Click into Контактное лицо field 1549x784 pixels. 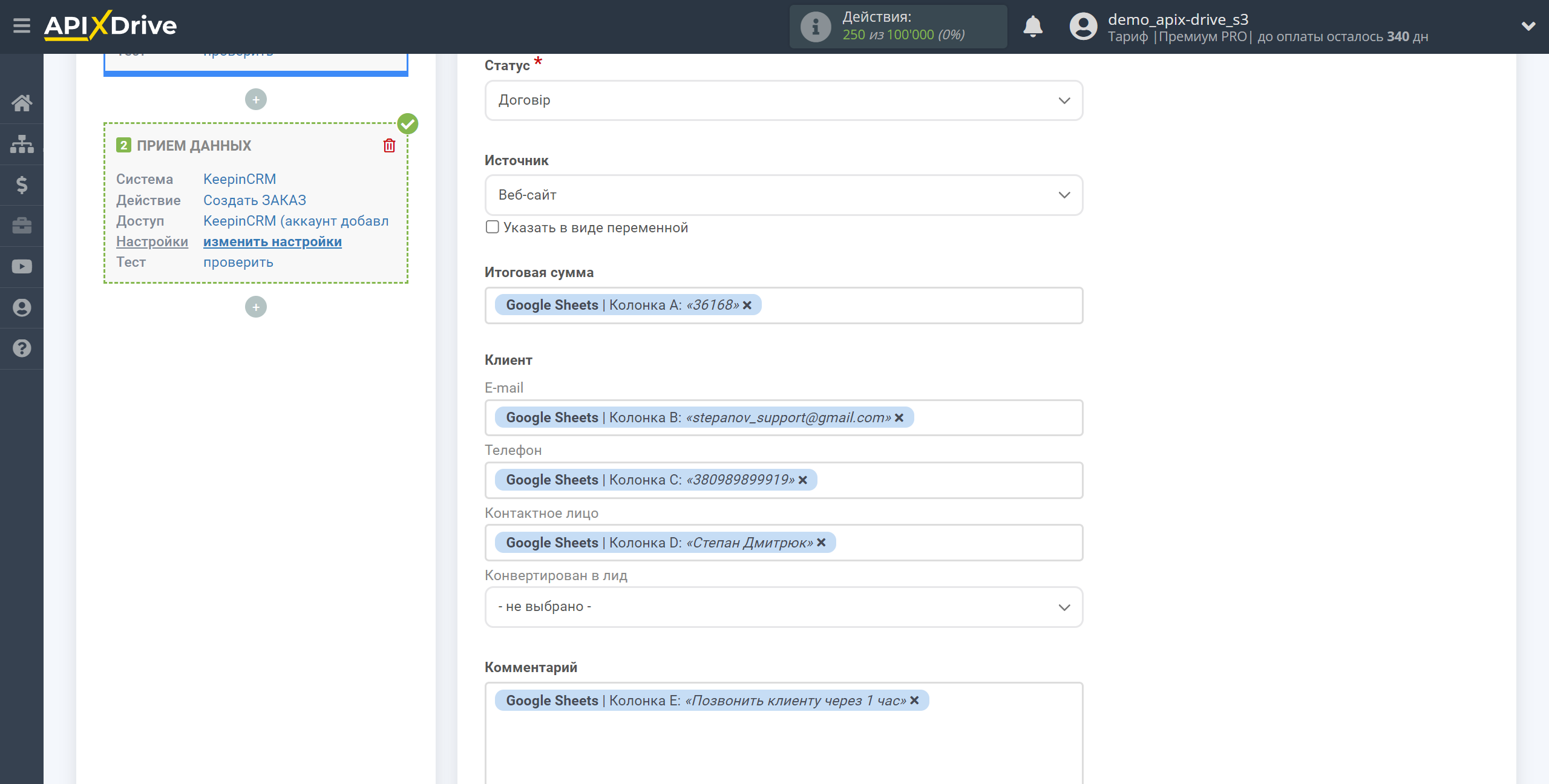784,543
